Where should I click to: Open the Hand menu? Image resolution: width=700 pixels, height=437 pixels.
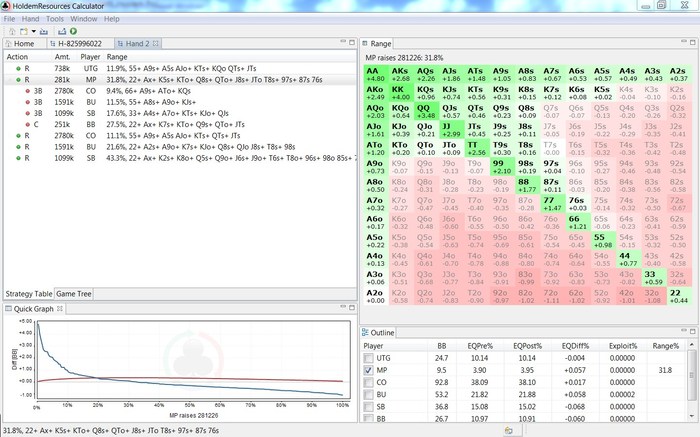pyautogui.click(x=30, y=19)
